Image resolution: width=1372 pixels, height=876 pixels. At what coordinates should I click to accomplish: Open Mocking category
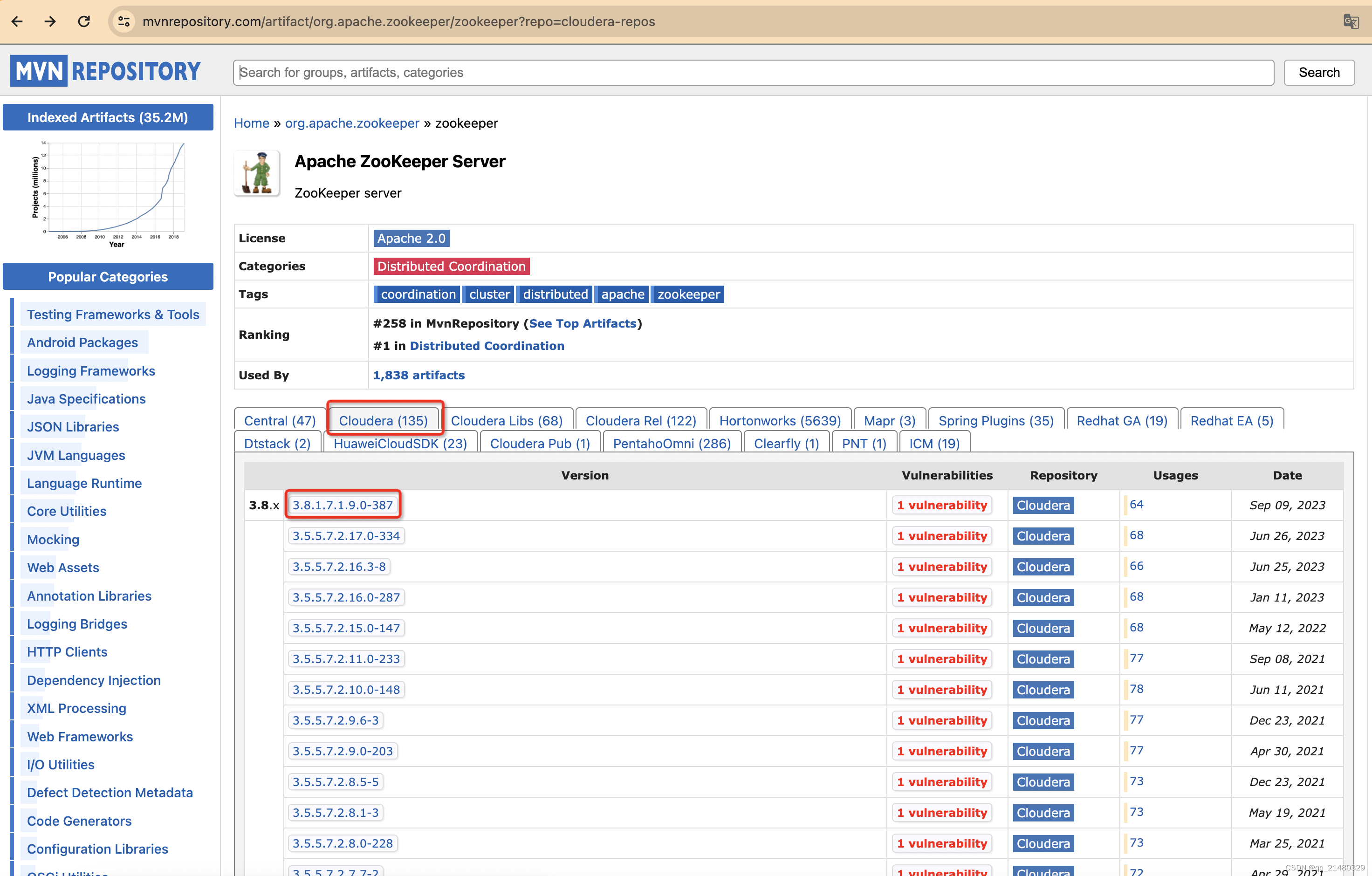click(x=53, y=540)
